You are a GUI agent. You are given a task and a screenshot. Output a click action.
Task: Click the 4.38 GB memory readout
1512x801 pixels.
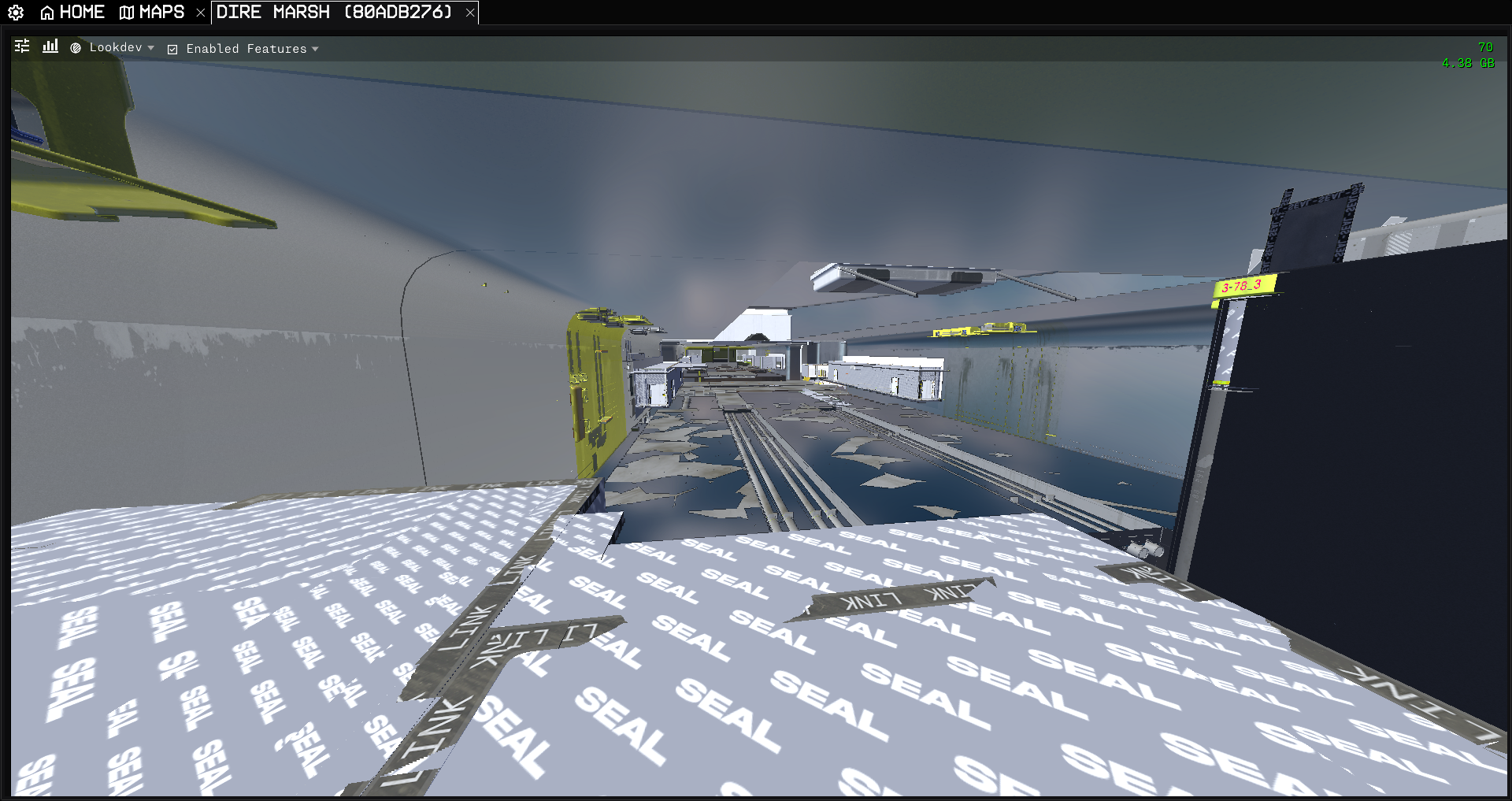click(1468, 63)
